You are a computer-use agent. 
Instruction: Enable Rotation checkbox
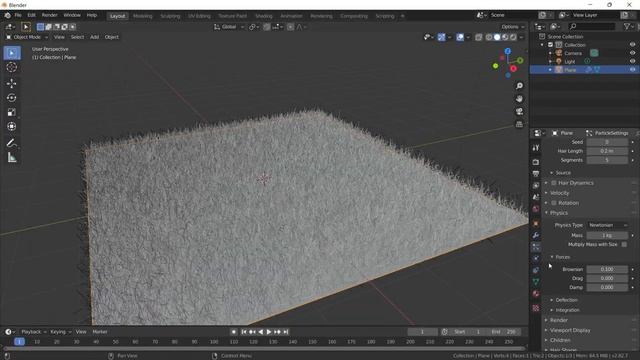tap(554, 203)
